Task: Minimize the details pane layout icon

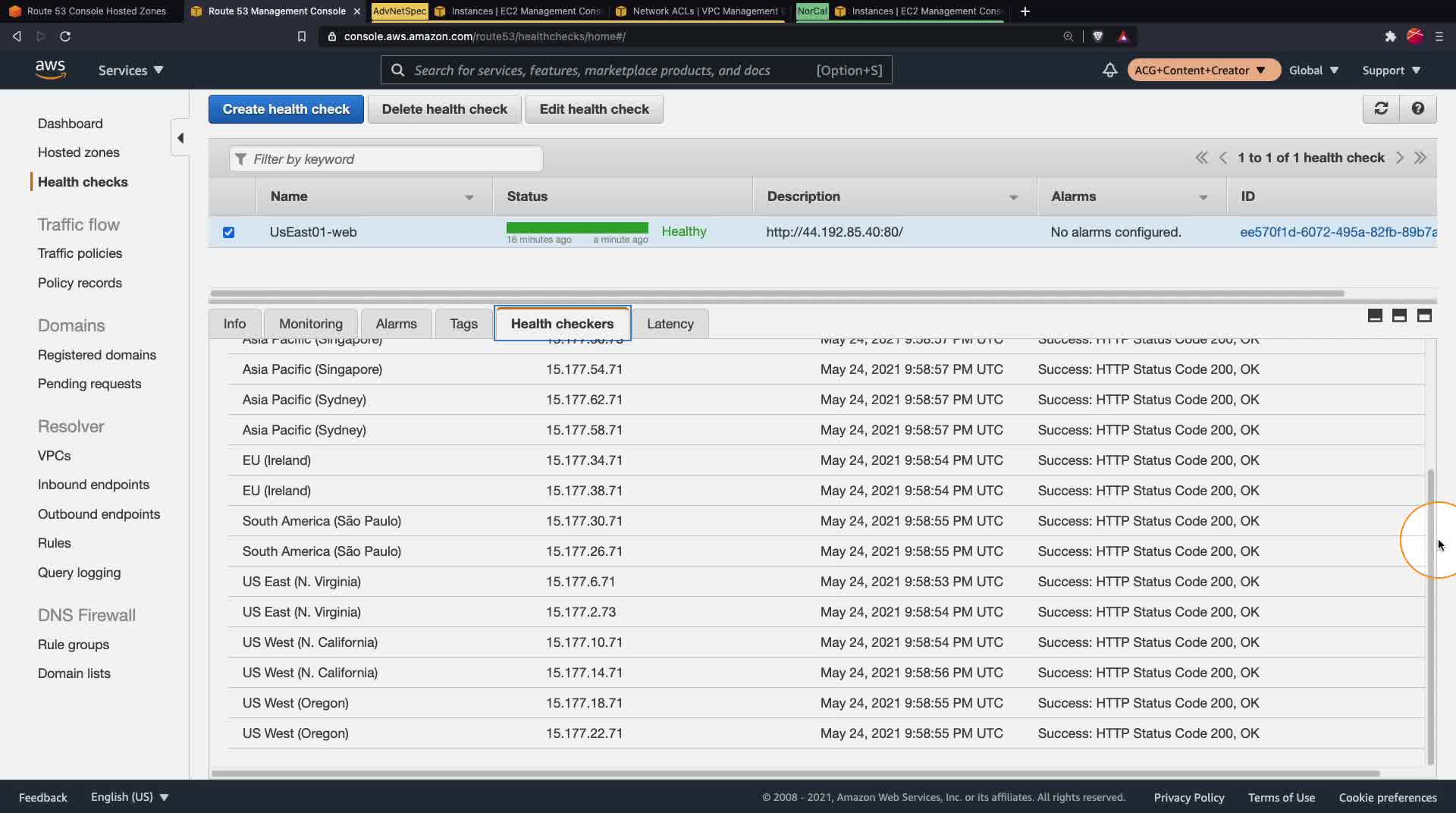Action: pos(1375,315)
